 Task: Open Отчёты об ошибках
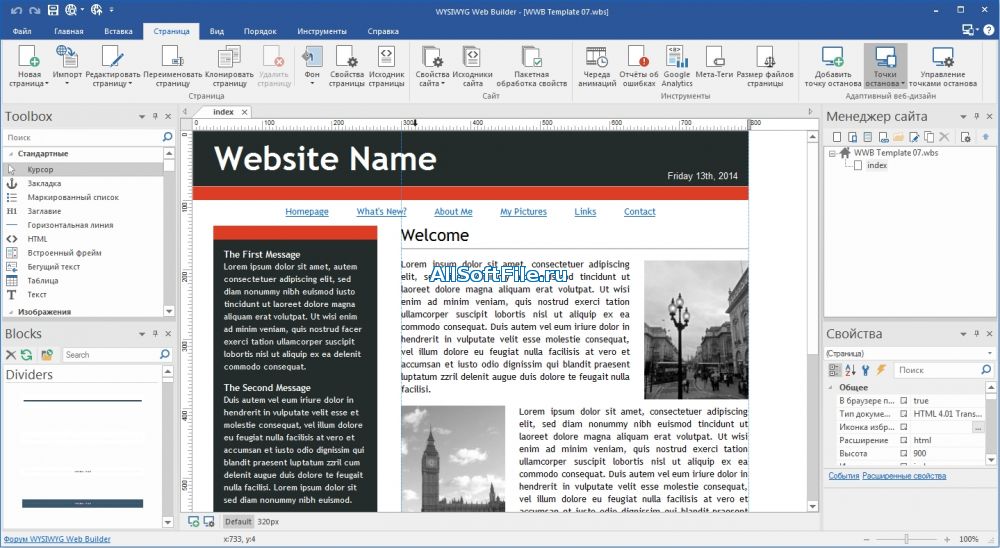pyautogui.click(x=638, y=66)
